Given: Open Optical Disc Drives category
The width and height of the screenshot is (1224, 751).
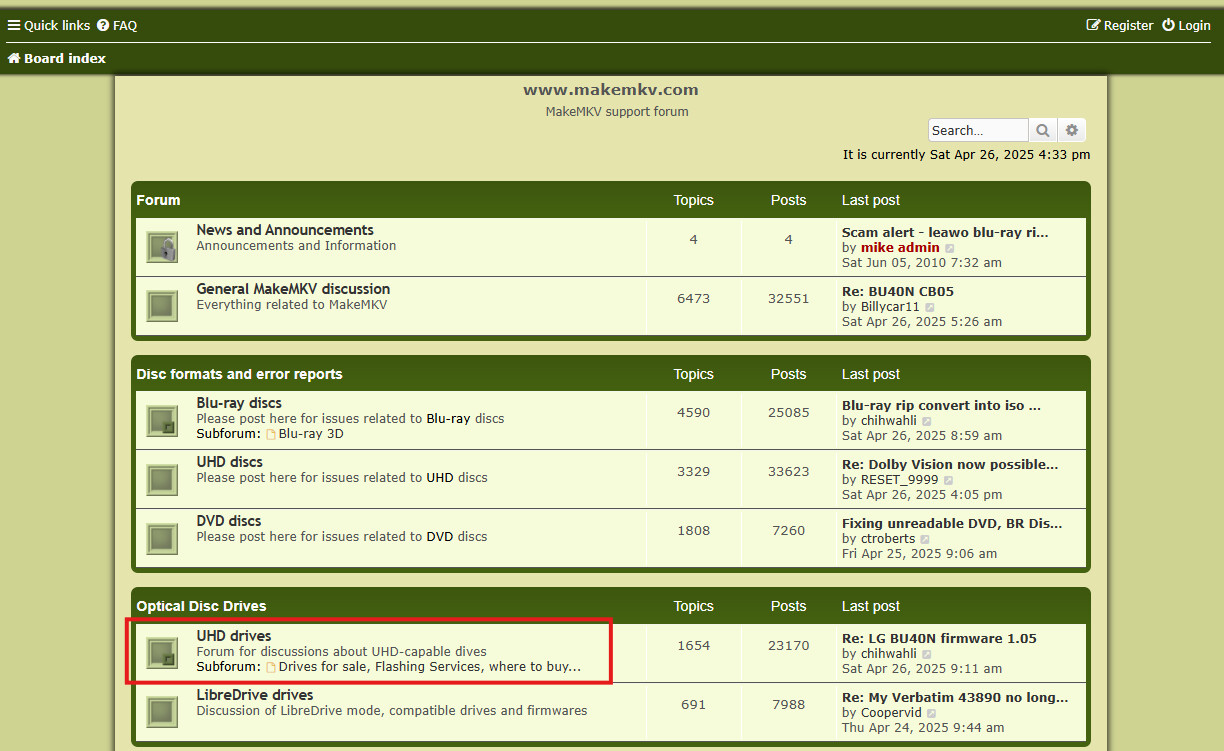Looking at the screenshot, I should tap(201, 606).
